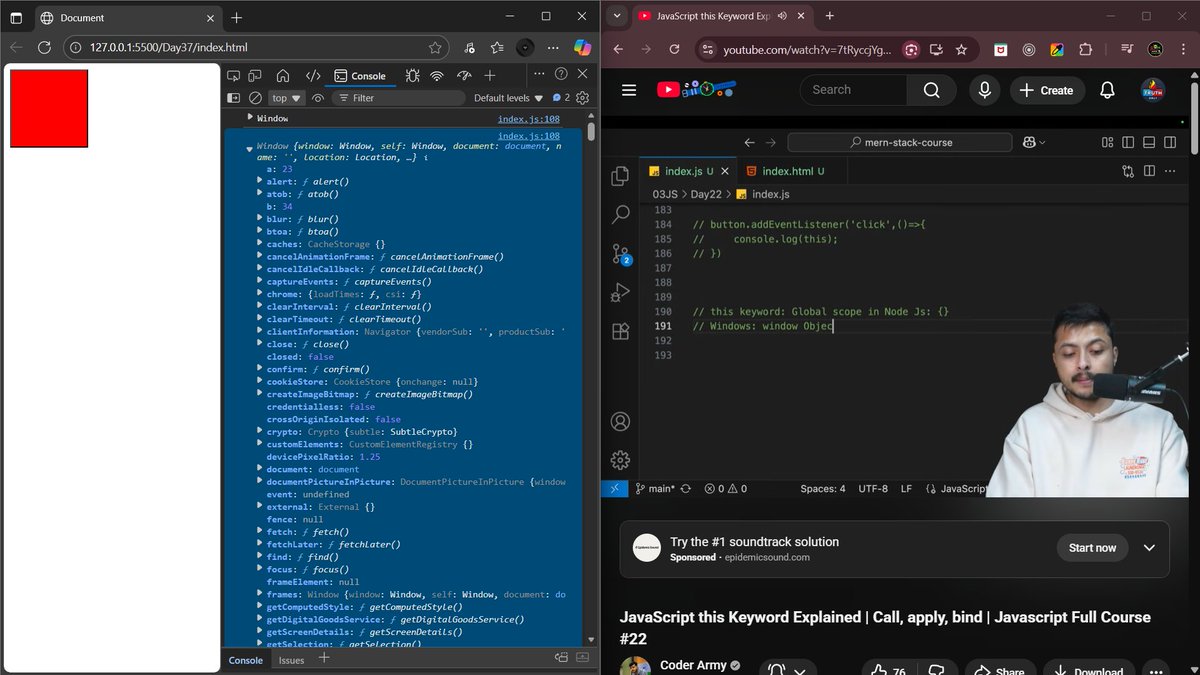Open the Coder Army channel page

pyautogui.click(x=694, y=665)
